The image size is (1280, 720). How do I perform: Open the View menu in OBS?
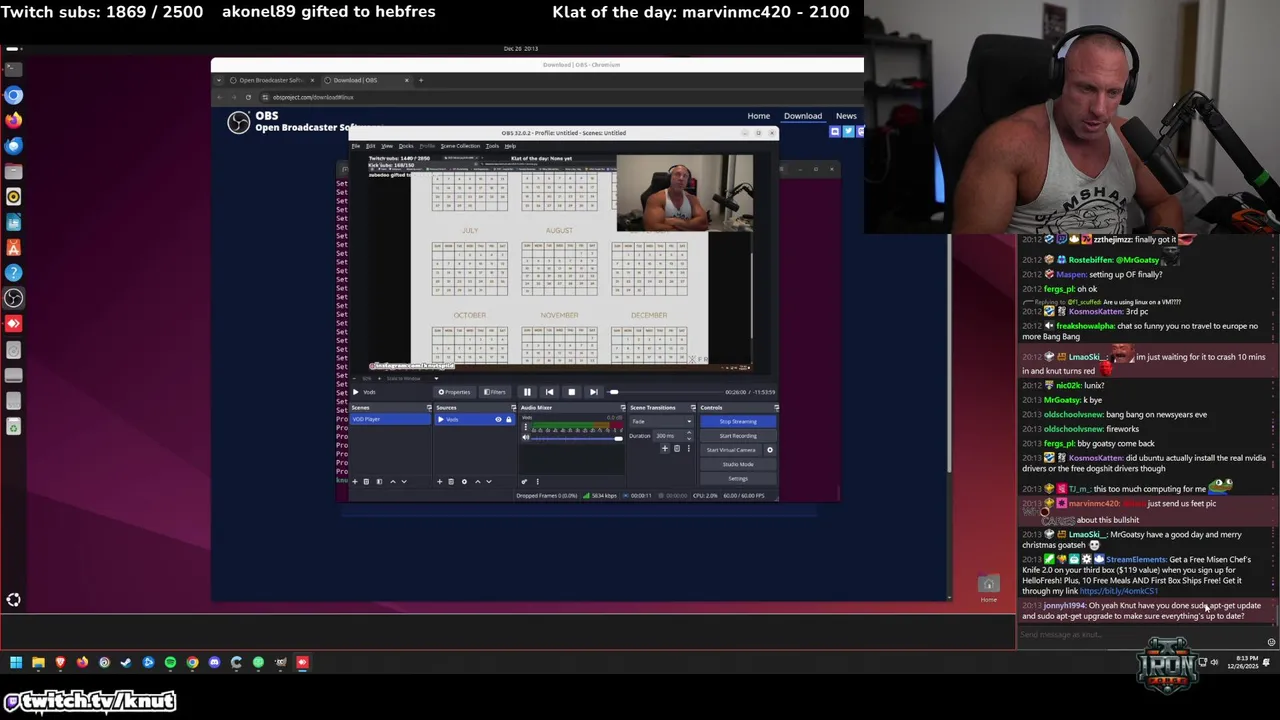pos(387,146)
